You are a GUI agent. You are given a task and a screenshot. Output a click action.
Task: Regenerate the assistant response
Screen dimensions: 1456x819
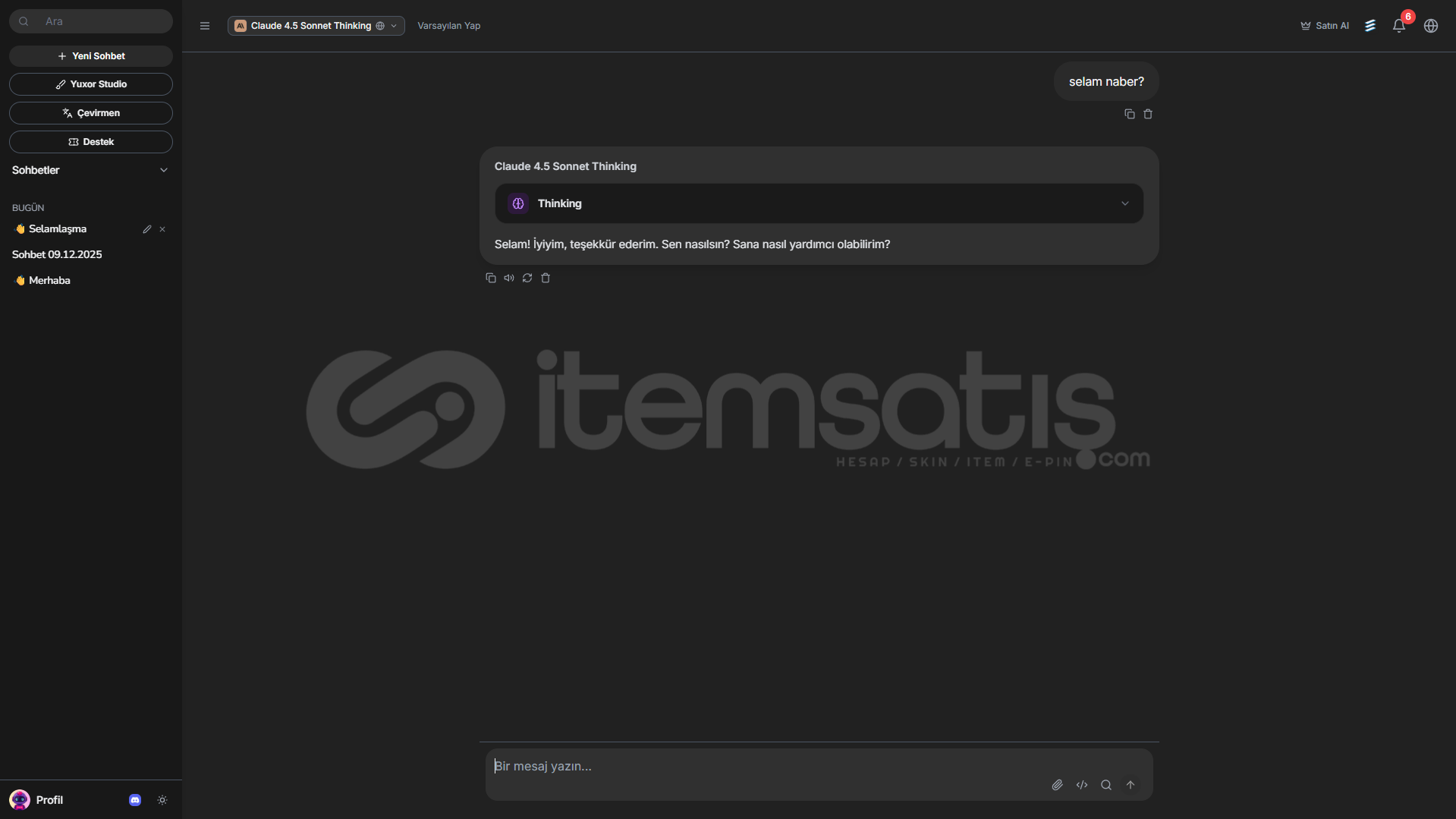[x=527, y=278]
